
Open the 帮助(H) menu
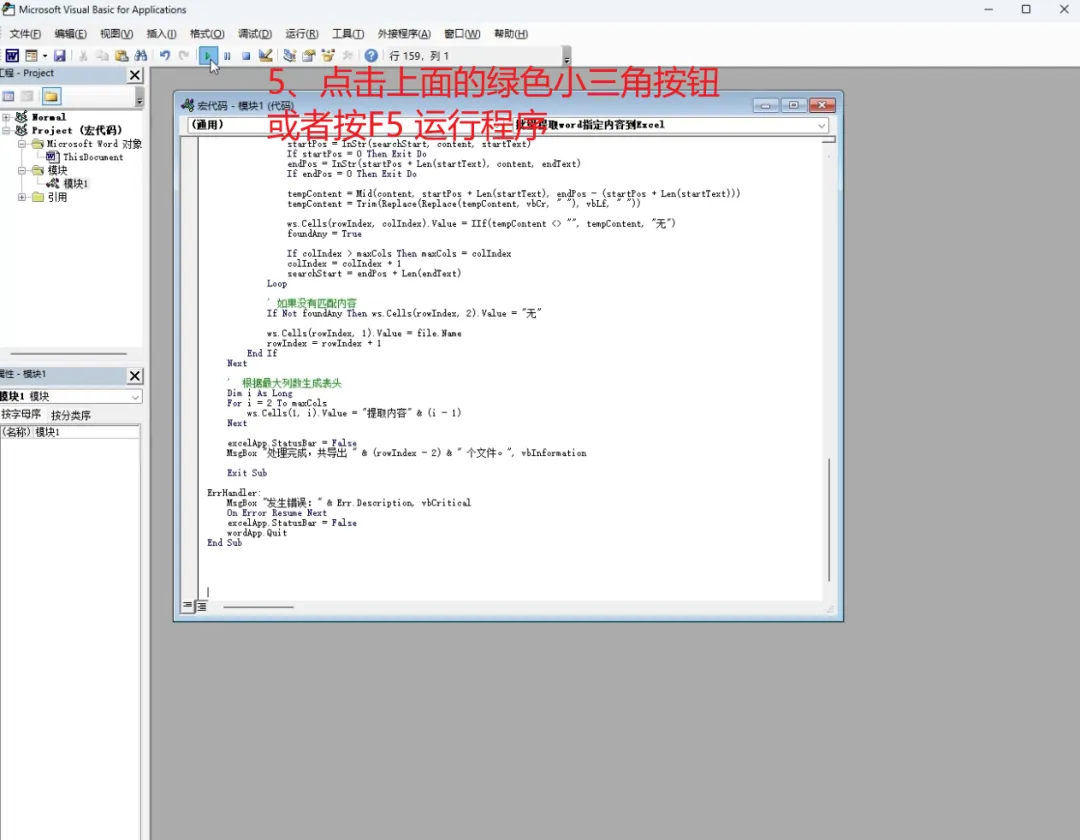pyautogui.click(x=510, y=34)
